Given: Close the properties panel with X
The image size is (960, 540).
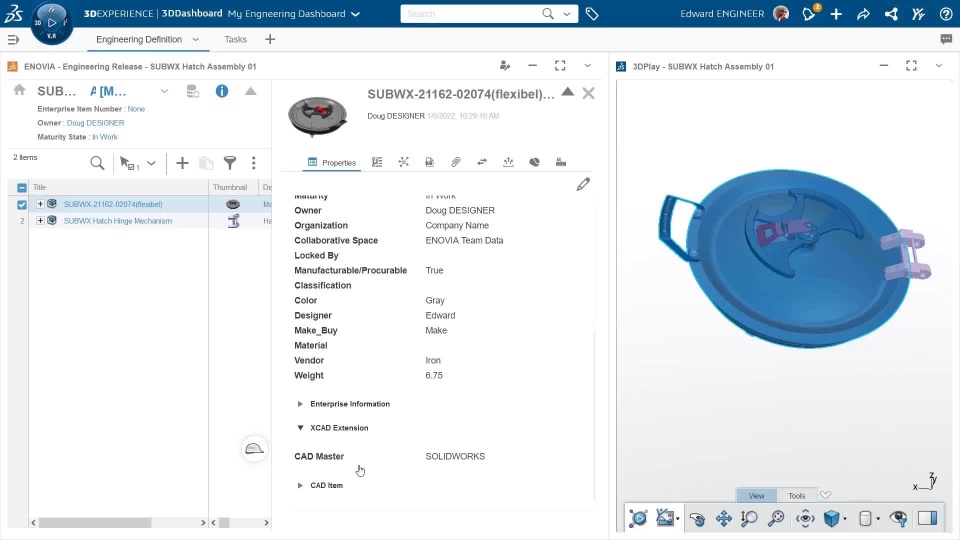Looking at the screenshot, I should pos(588,93).
